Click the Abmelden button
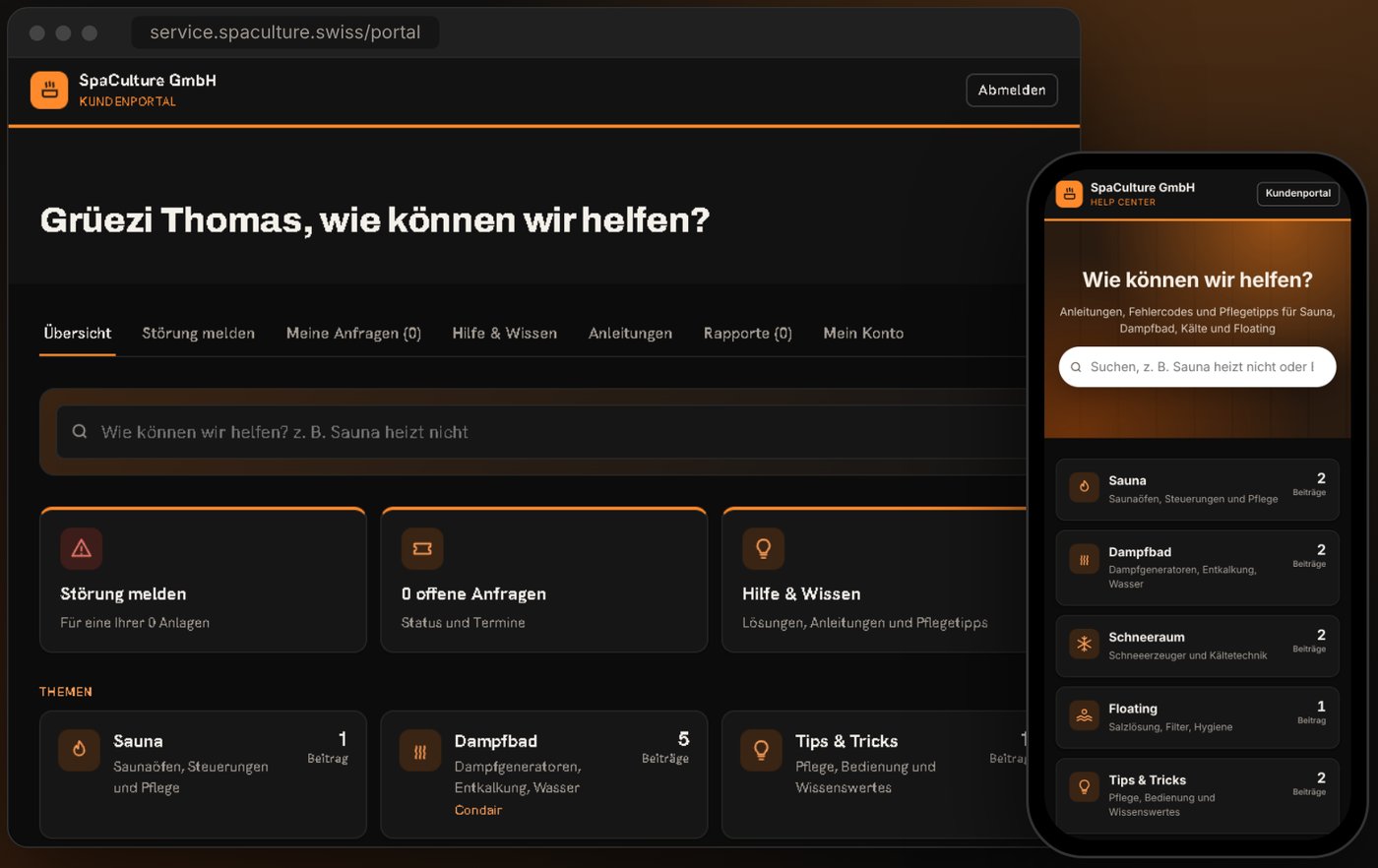Viewport: 1378px width, 868px height. (x=1012, y=90)
